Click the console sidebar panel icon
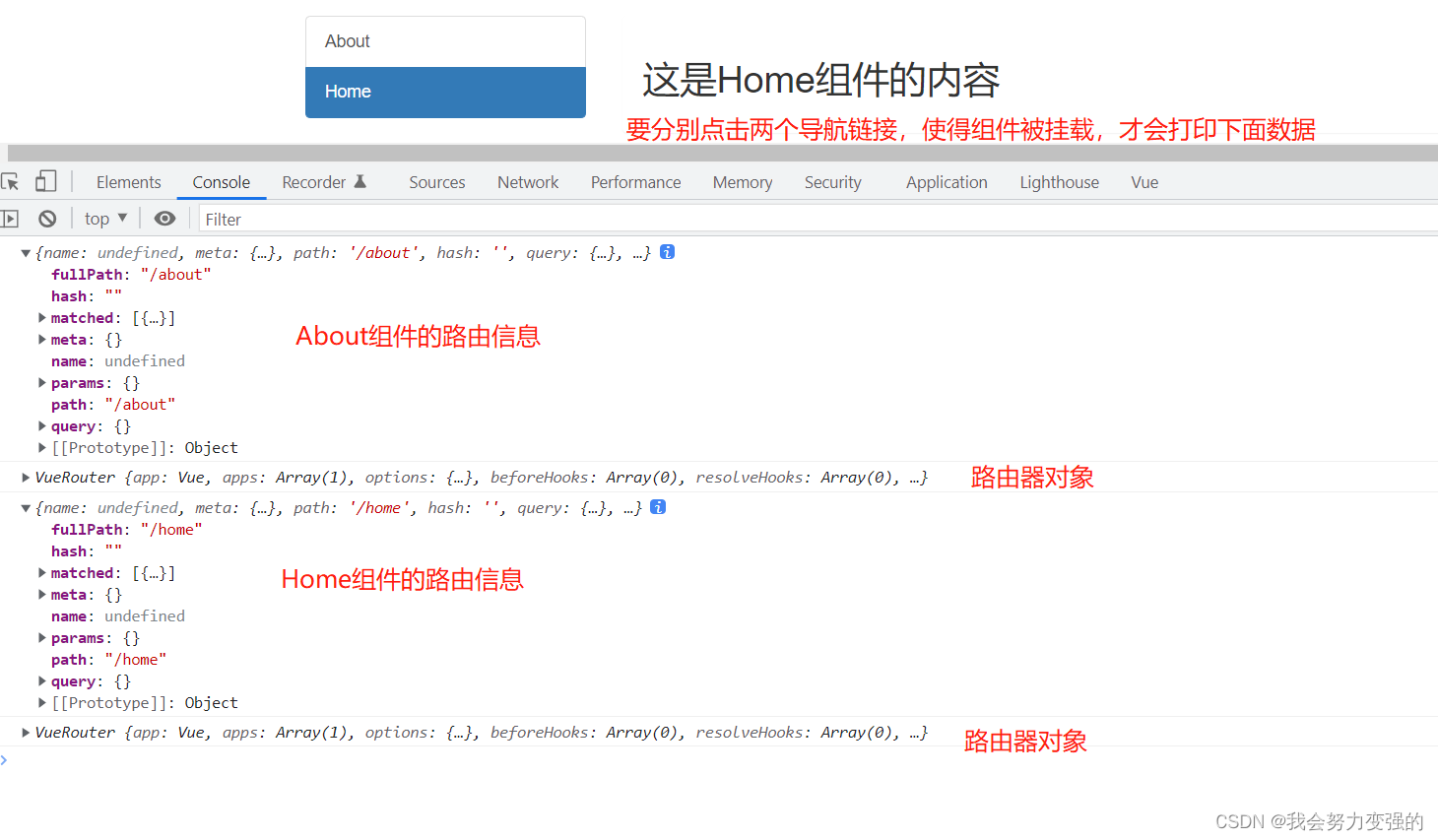 pos(15,218)
